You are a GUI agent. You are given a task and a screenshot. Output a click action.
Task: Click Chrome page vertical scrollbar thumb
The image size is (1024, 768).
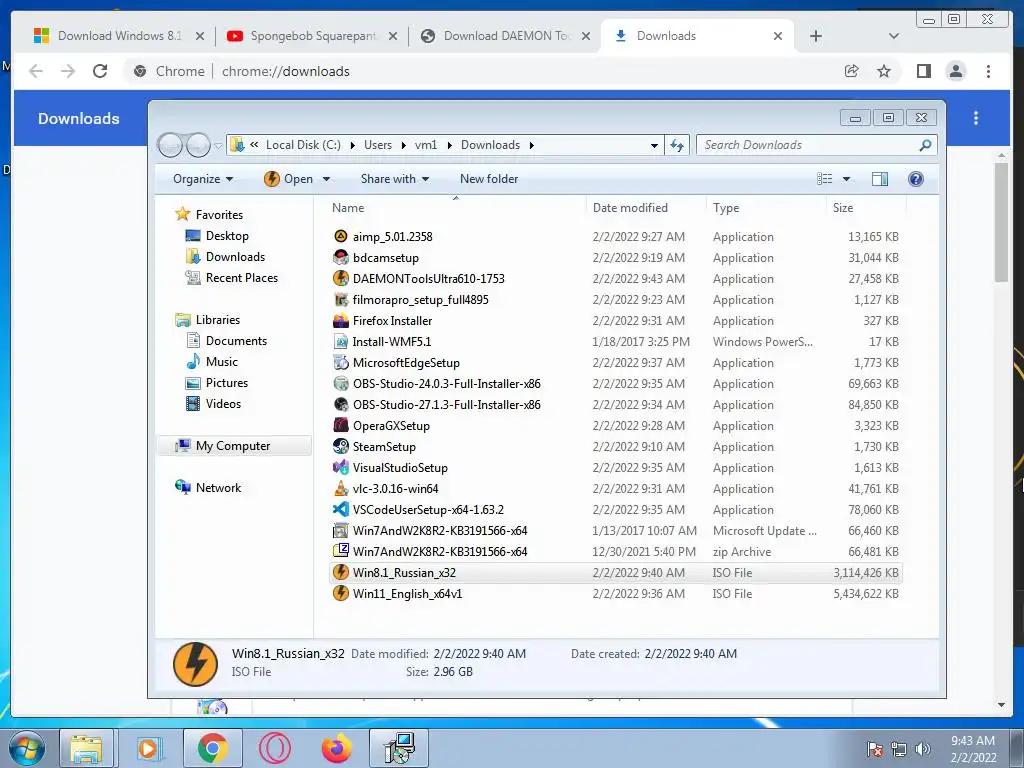tap(1001, 222)
